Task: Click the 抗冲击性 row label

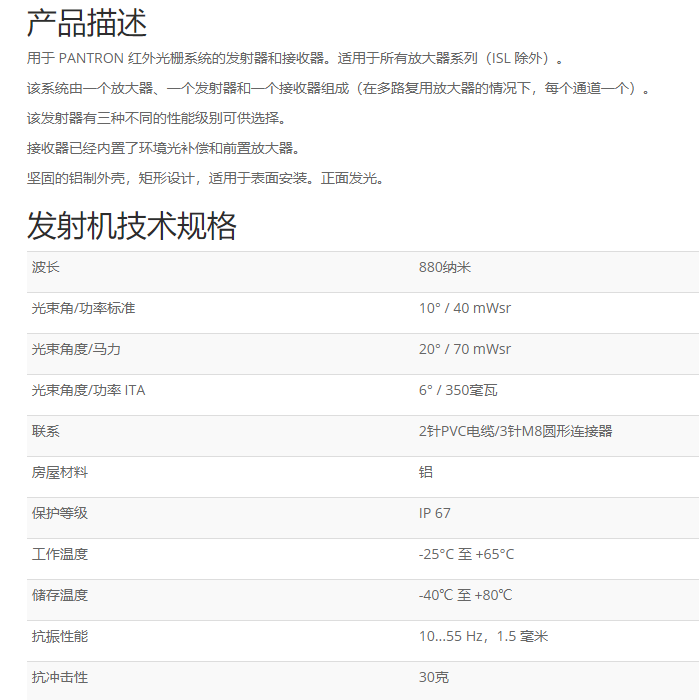Action: [x=60, y=677]
